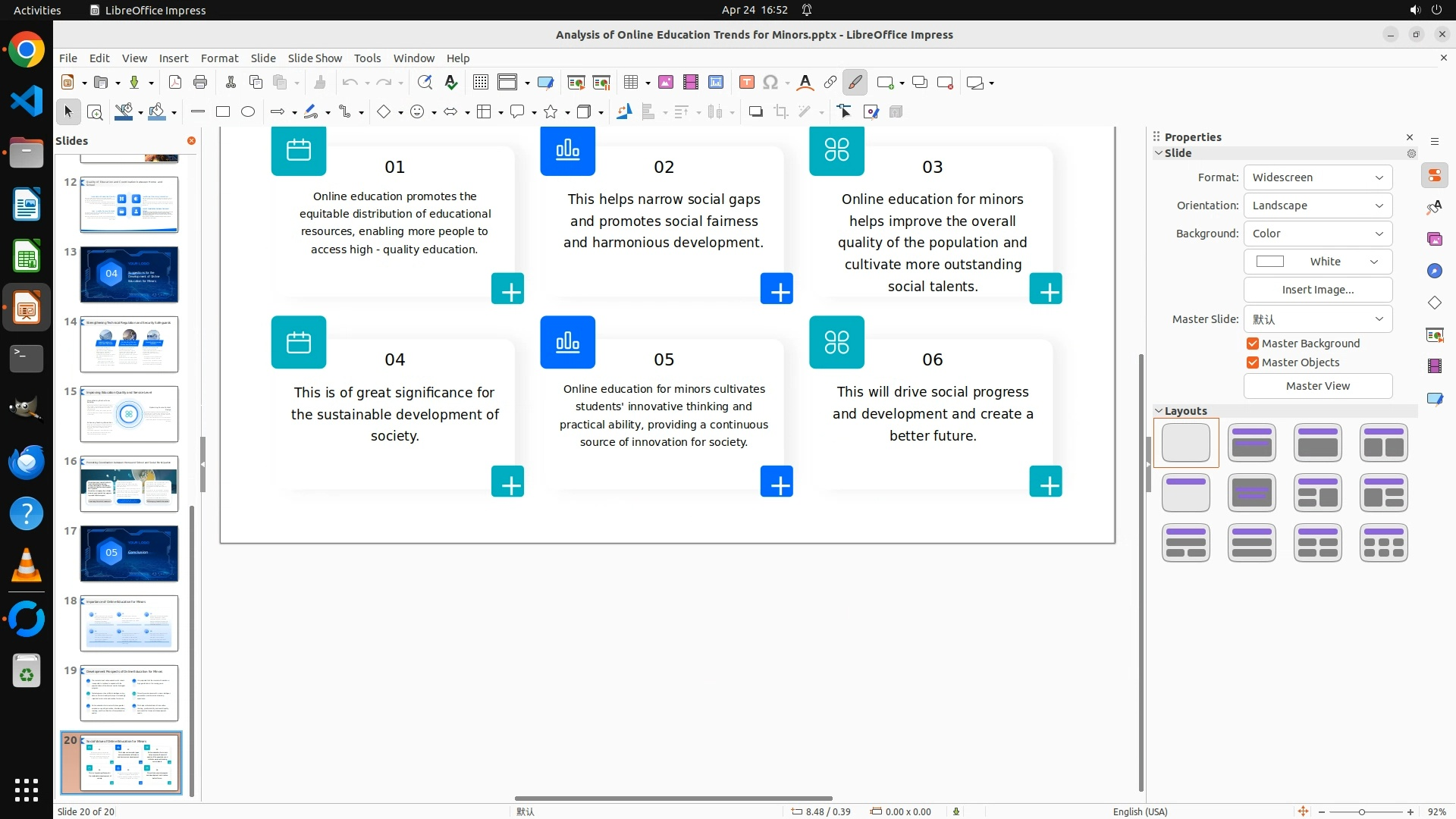
Task: Click the Insert Image... button
Action: pyautogui.click(x=1318, y=290)
